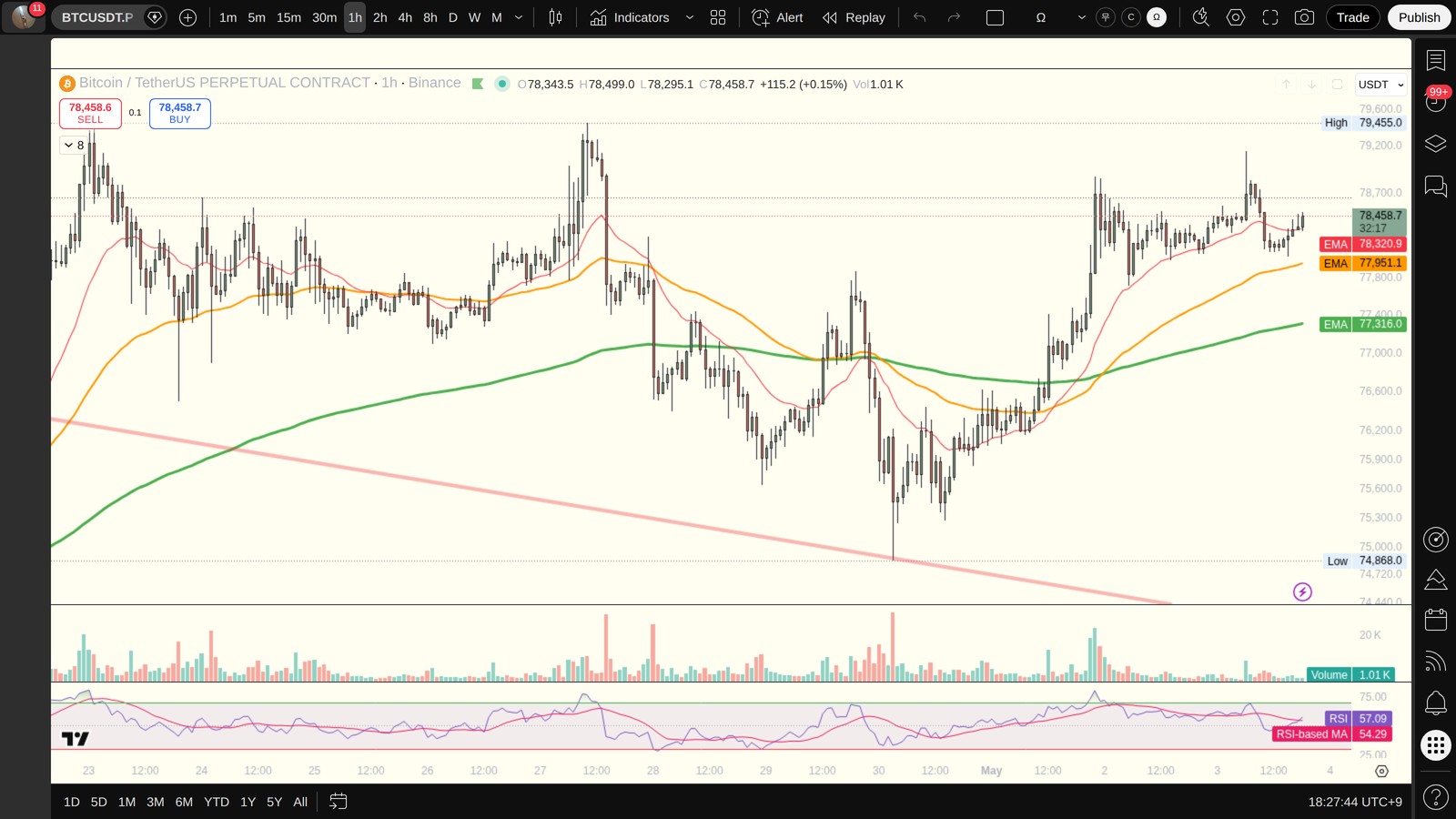Click the red SELL 78,458.6 button
This screenshot has width=1456, height=819.
point(90,113)
